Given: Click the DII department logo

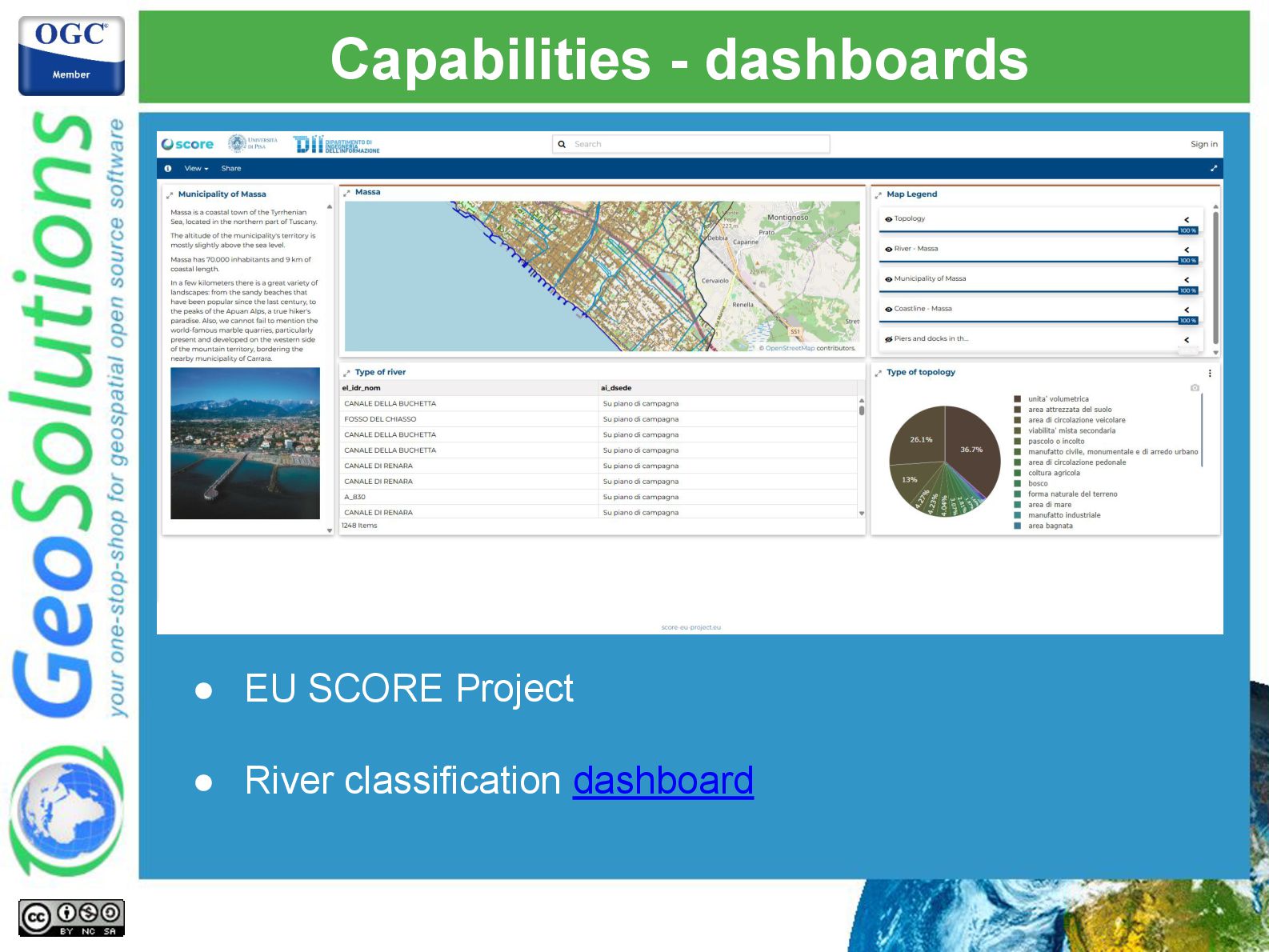Looking at the screenshot, I should pos(336,144).
